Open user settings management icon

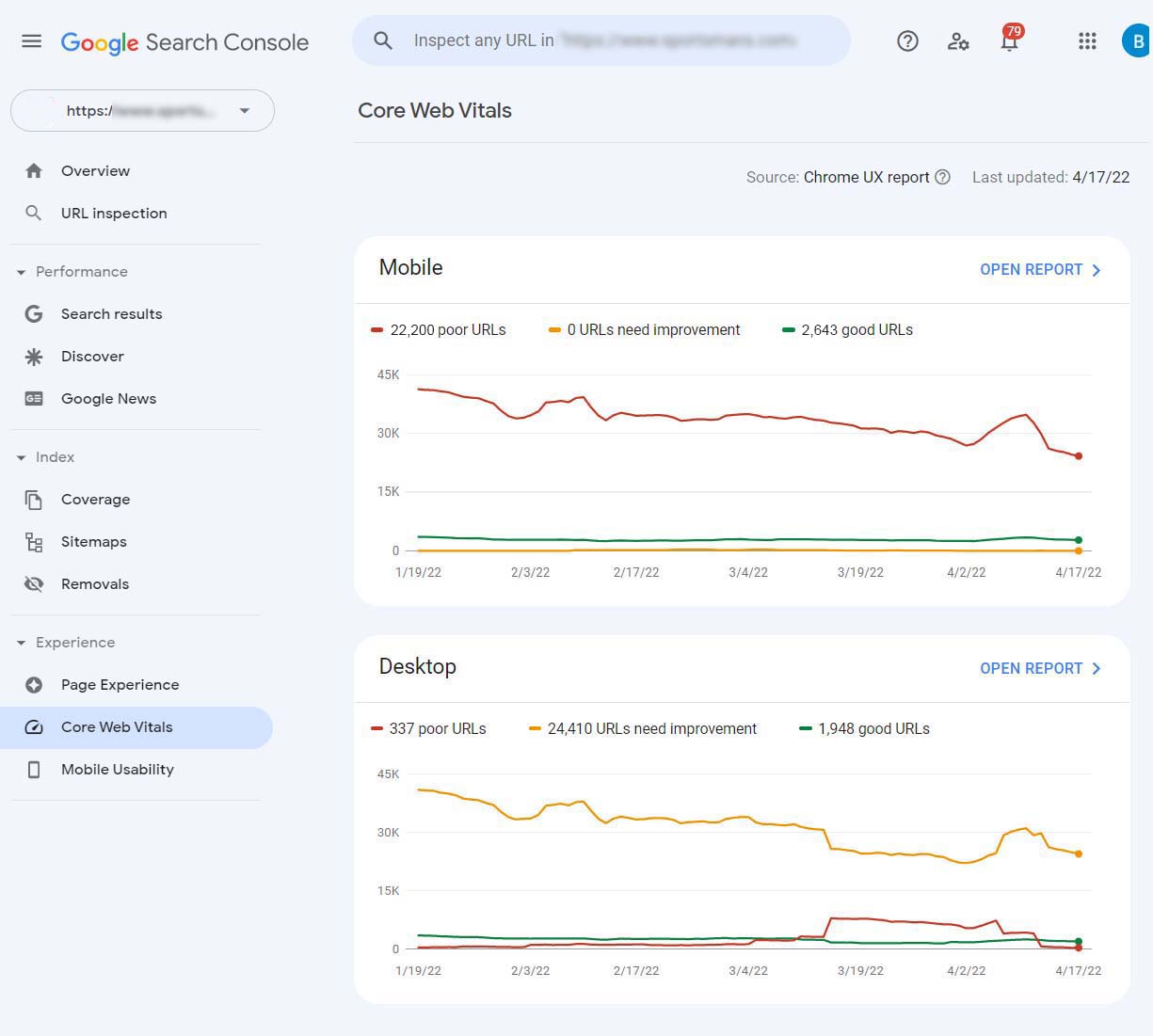958,41
